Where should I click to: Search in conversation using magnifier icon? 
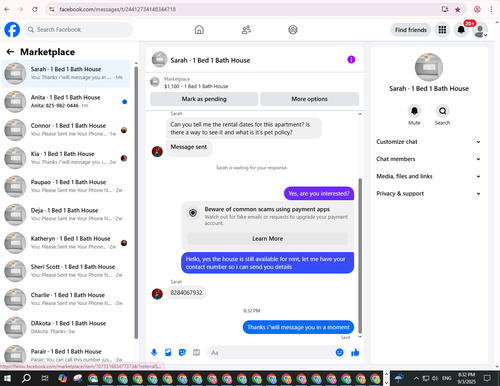[x=442, y=111]
